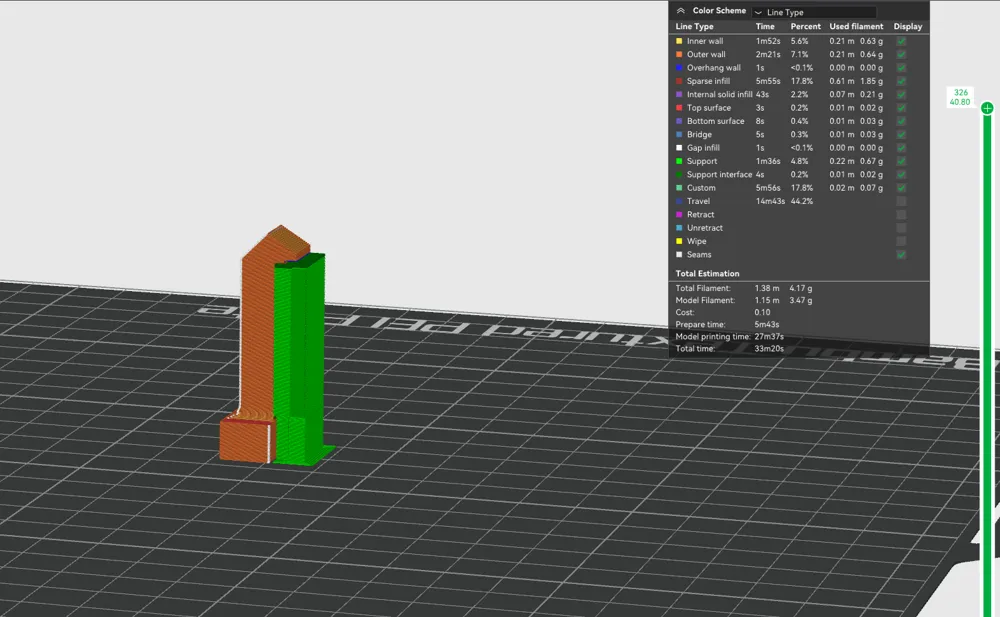Toggle the Top surface display checkbox
The image size is (1000, 617).
click(x=901, y=108)
